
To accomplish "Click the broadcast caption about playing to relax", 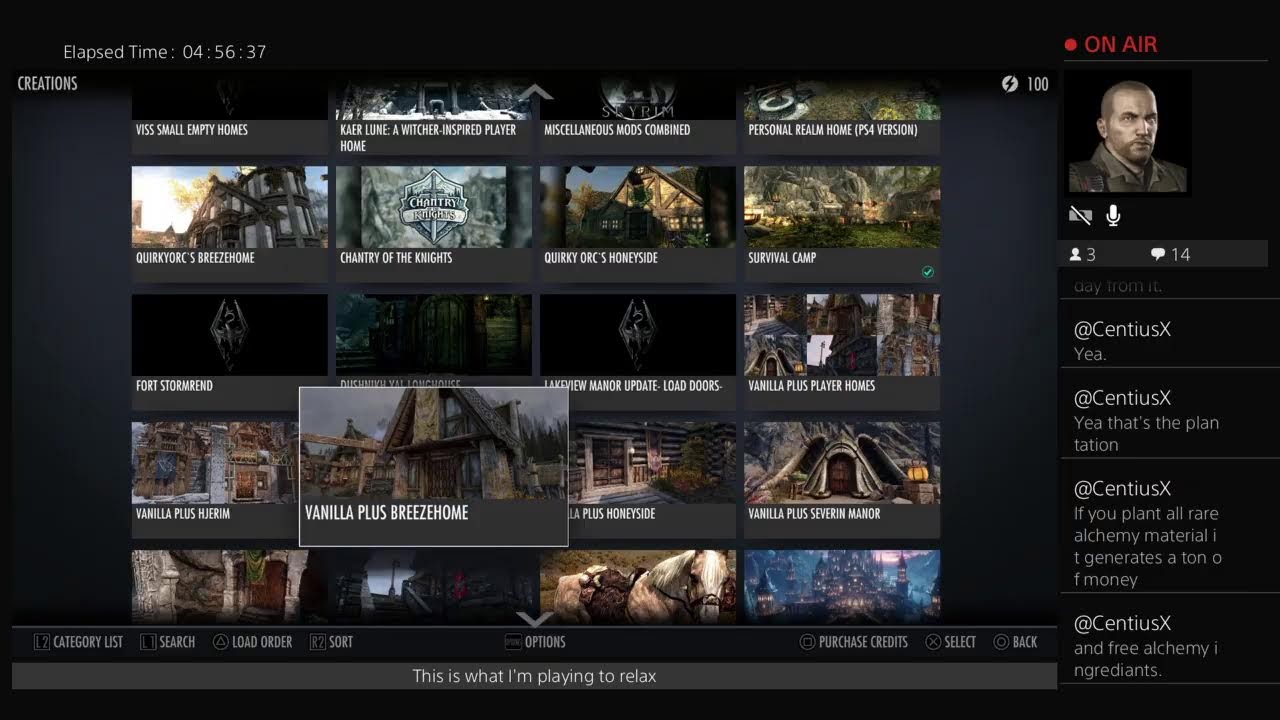I will tap(535, 676).
